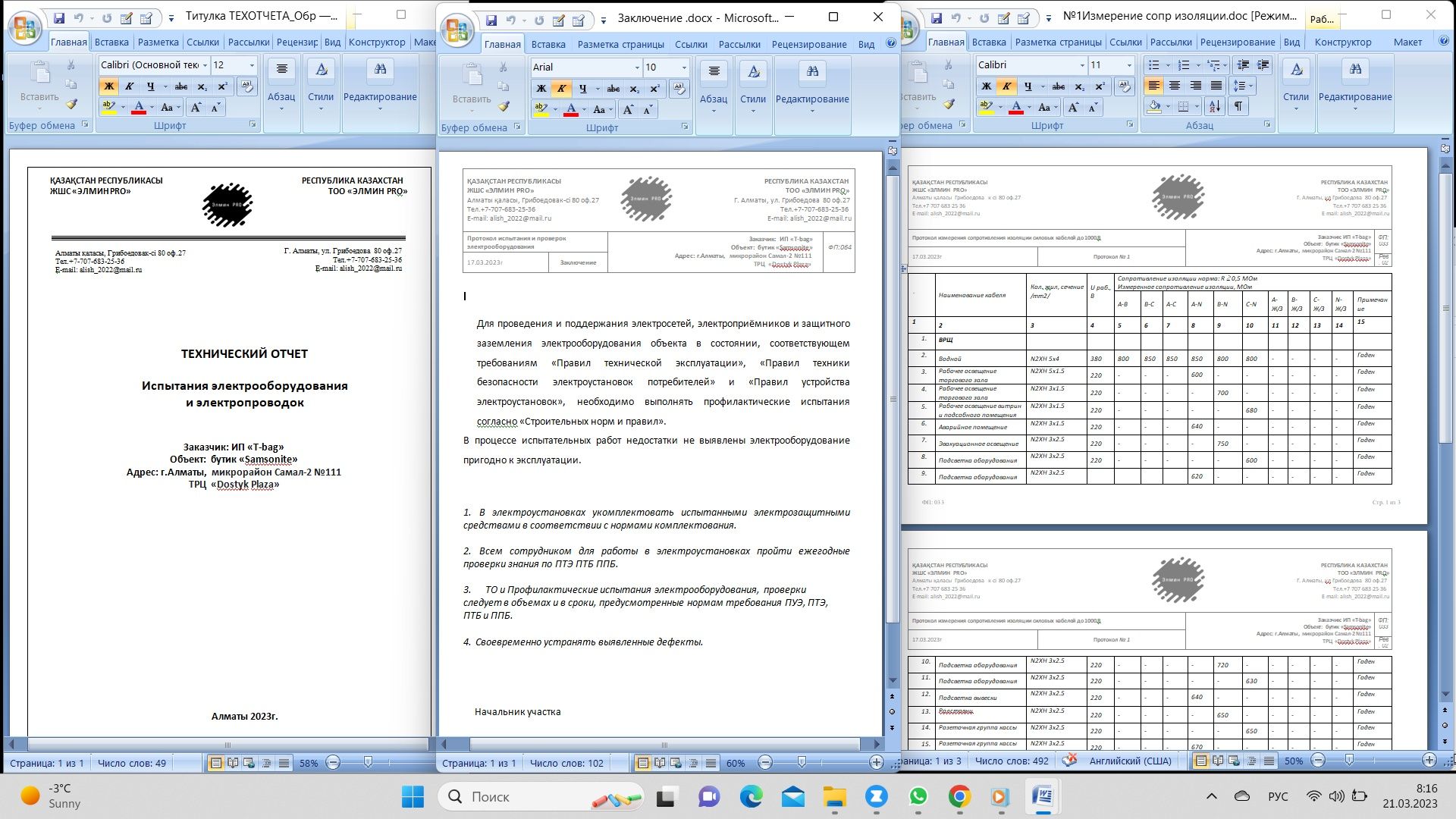Shrink font size in Заключение window
This screenshot has width=1456, height=819.
click(648, 110)
